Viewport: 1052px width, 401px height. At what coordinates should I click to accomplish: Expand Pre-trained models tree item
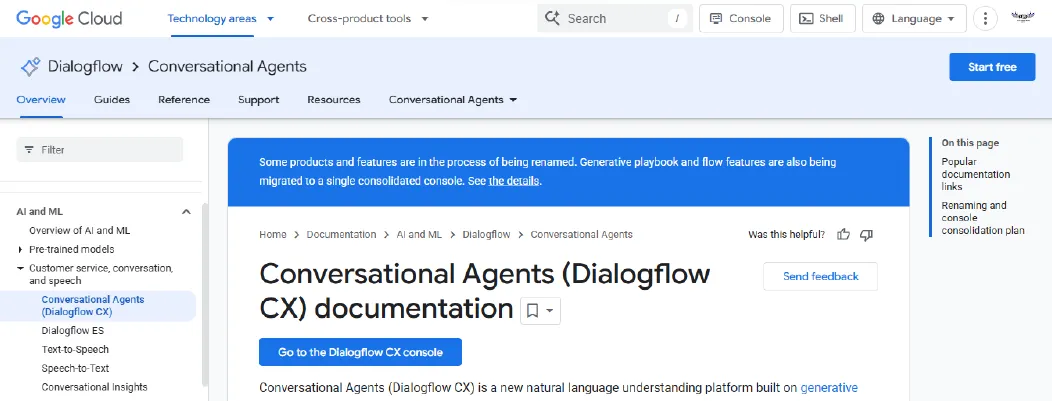pyautogui.click(x=20, y=249)
